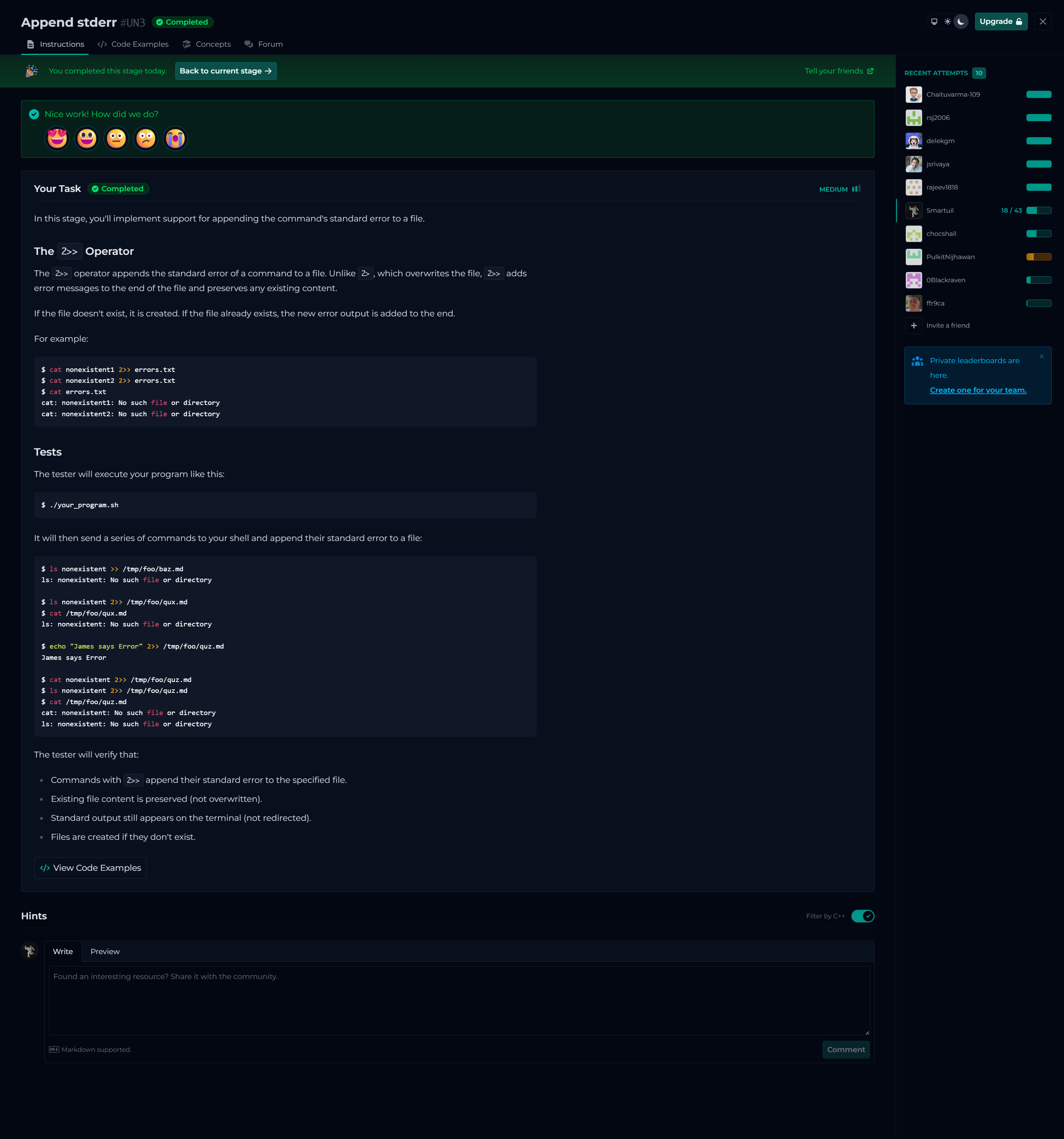Select the crying emoji feedback
This screenshot has height=1139, width=1064.
pyautogui.click(x=175, y=139)
